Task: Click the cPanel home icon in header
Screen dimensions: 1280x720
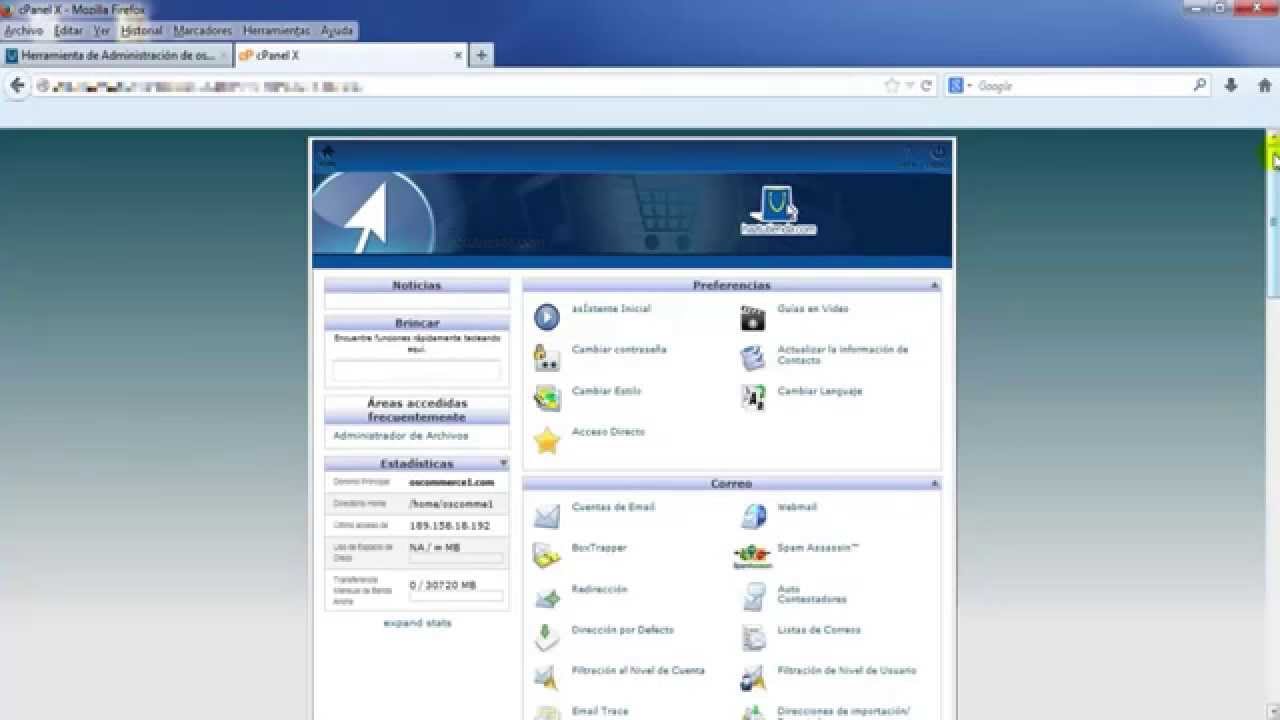Action: click(327, 155)
